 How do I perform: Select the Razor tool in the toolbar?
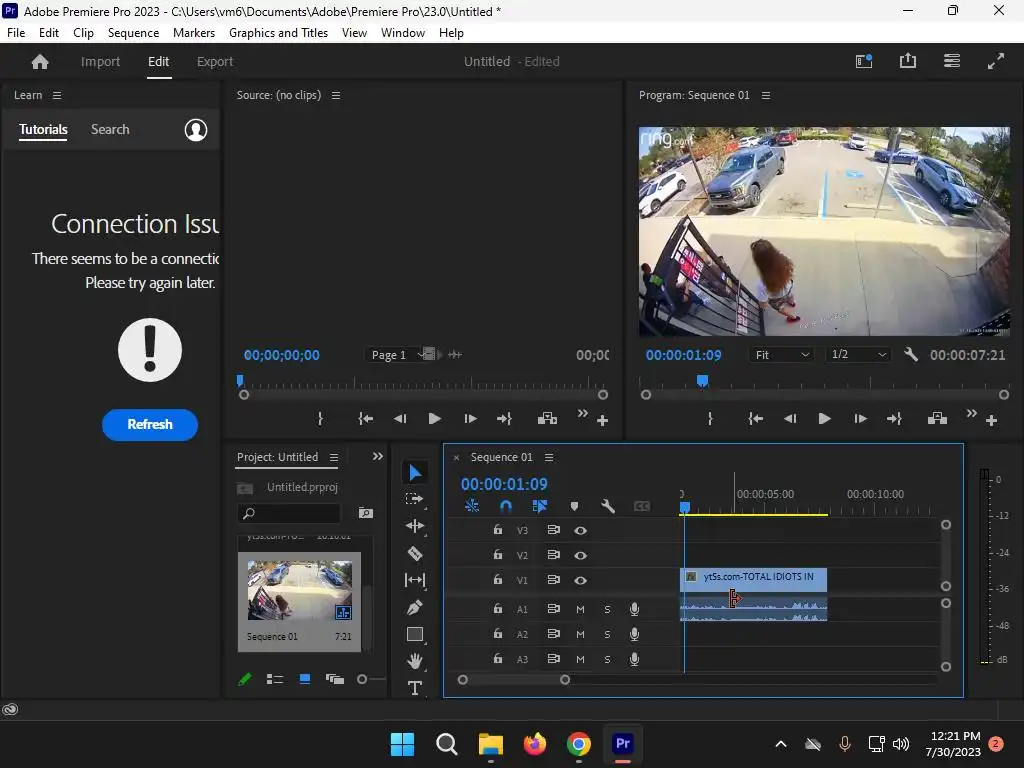tap(415, 553)
